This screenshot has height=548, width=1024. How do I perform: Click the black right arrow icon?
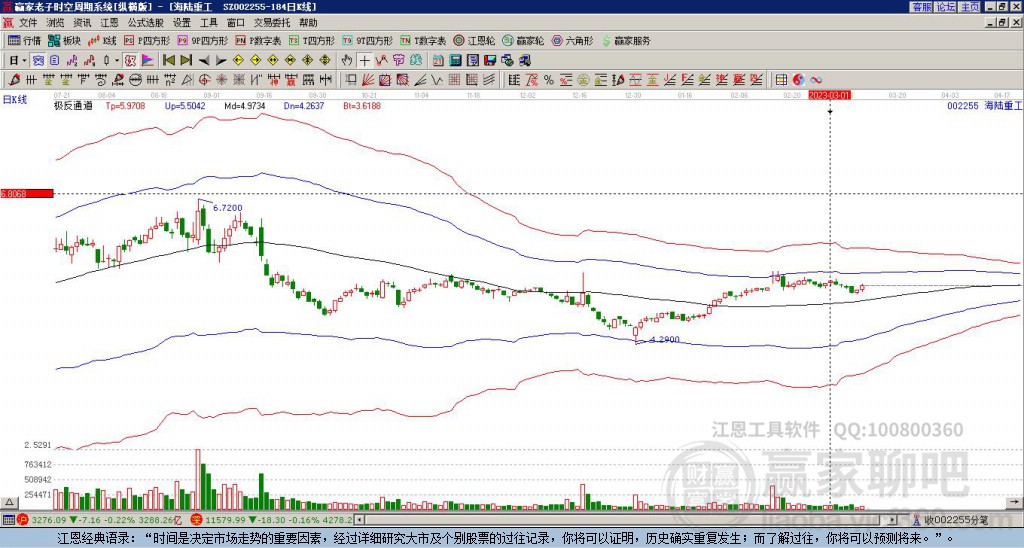click(x=221, y=61)
